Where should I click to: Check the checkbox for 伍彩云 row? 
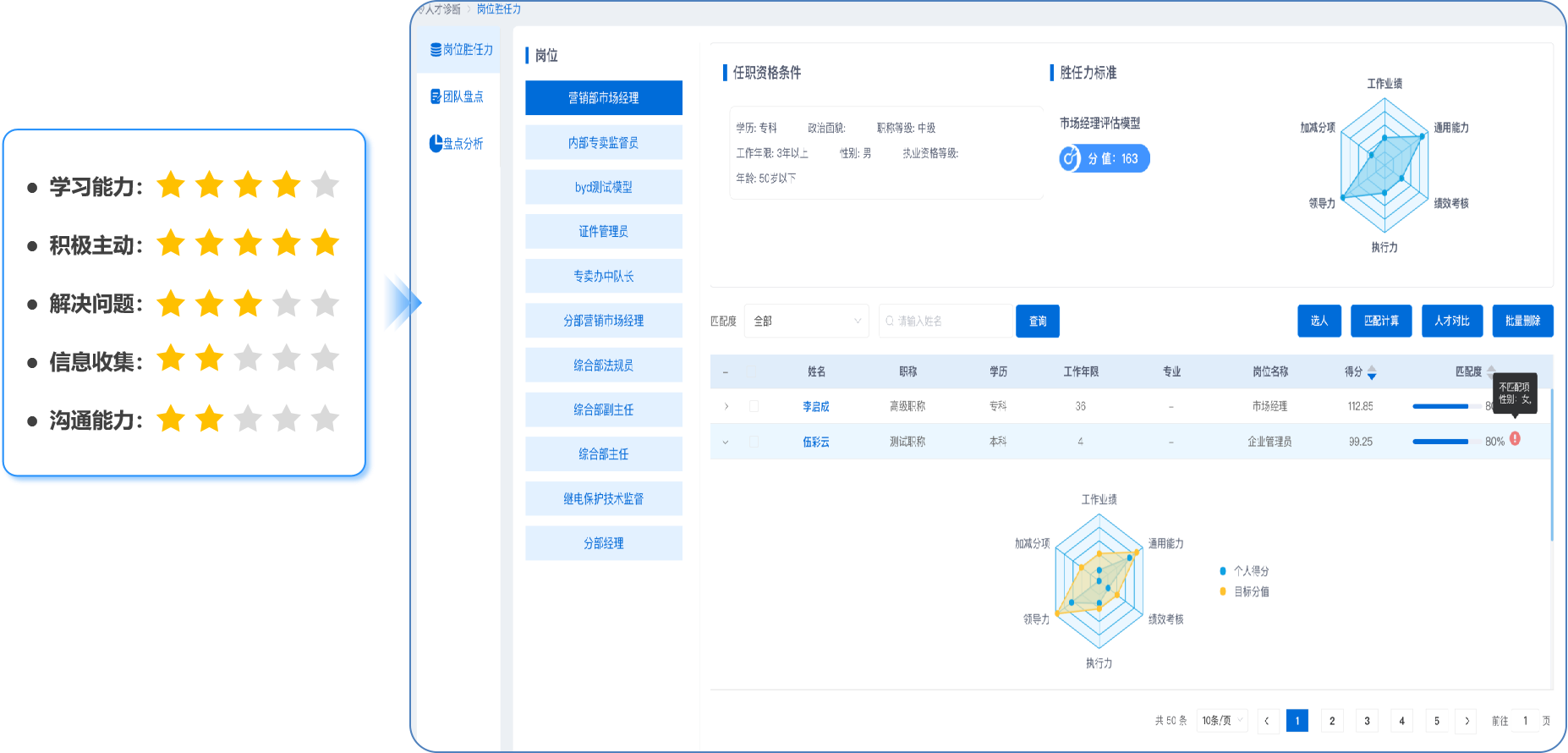(x=754, y=442)
